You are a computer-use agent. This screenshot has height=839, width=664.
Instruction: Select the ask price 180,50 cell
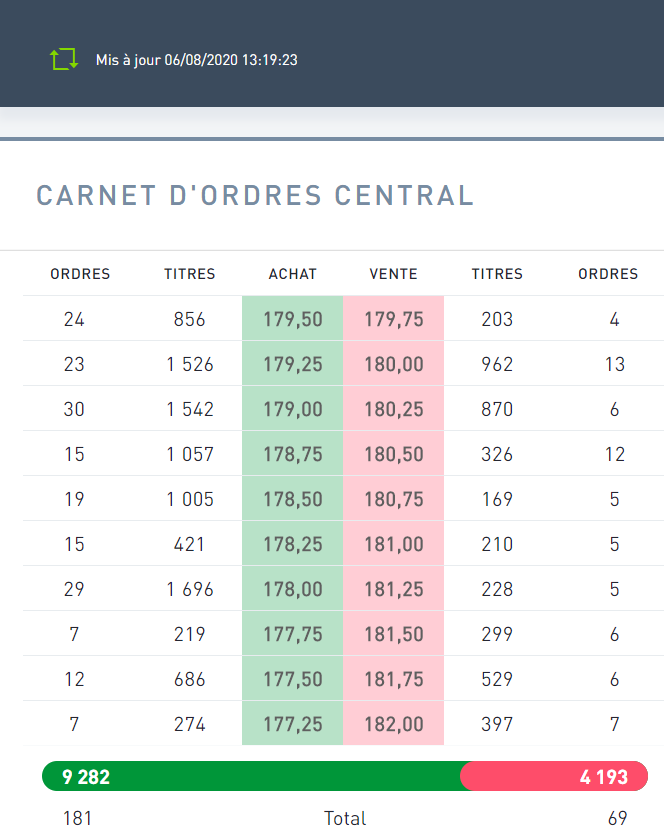(x=393, y=455)
